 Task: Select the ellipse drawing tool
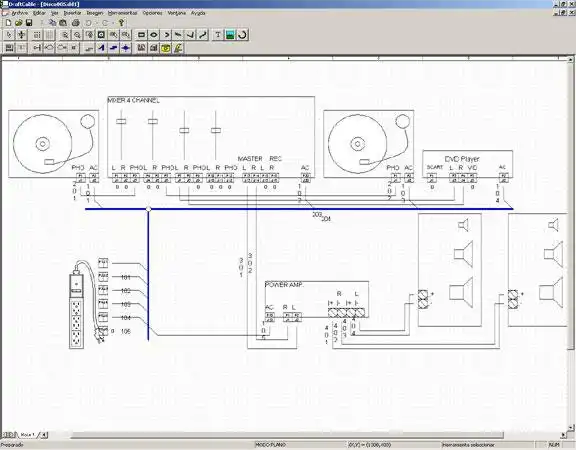point(154,35)
